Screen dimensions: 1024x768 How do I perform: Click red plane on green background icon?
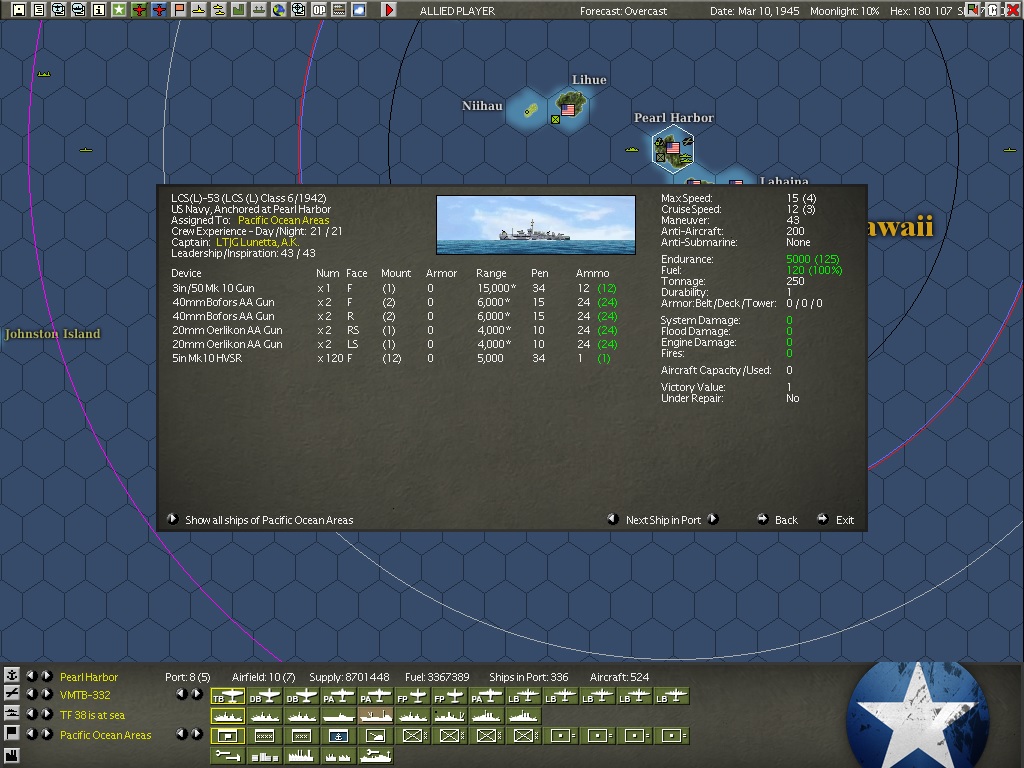[138, 10]
